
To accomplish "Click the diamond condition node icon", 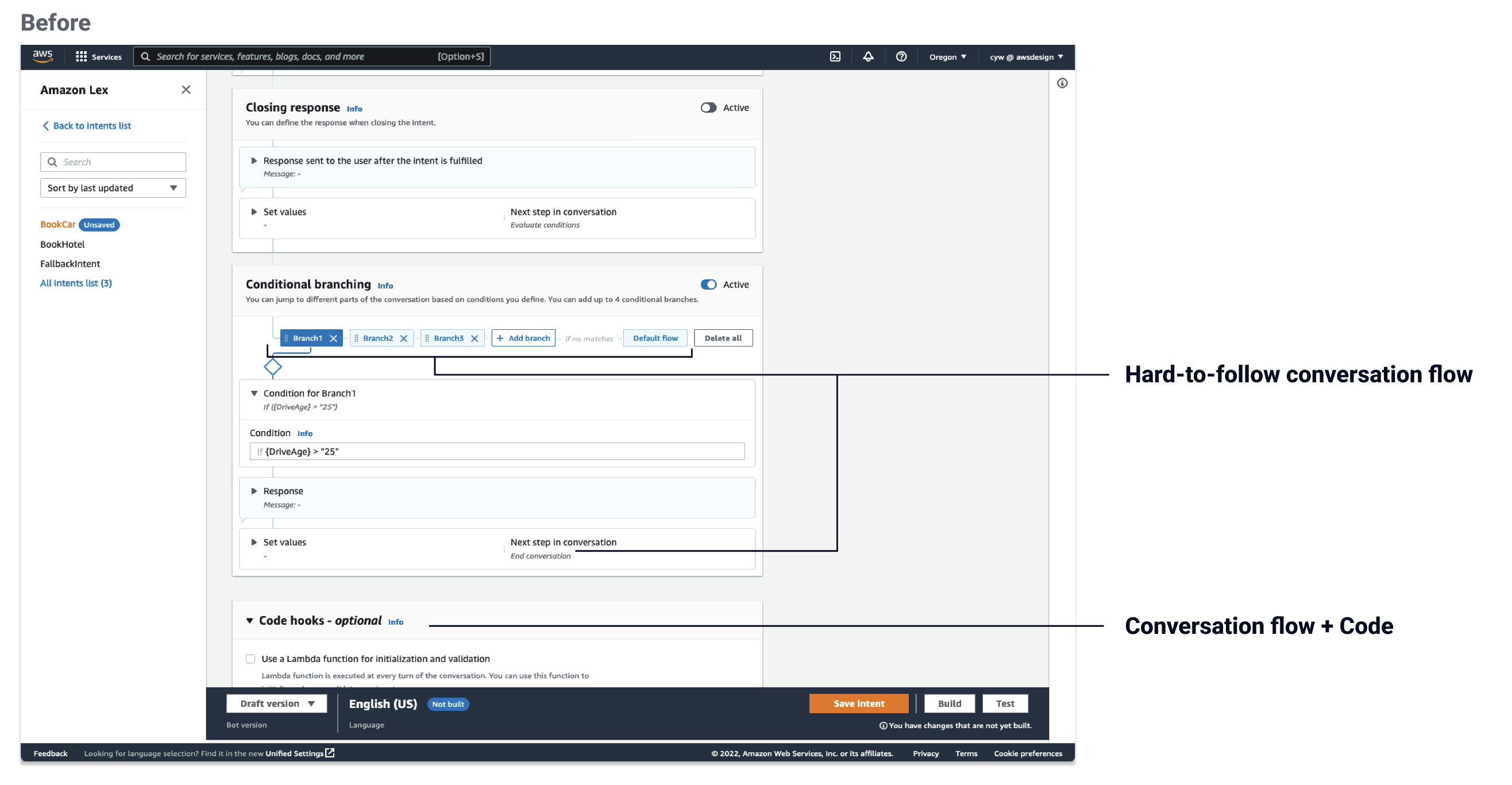I will point(273,368).
